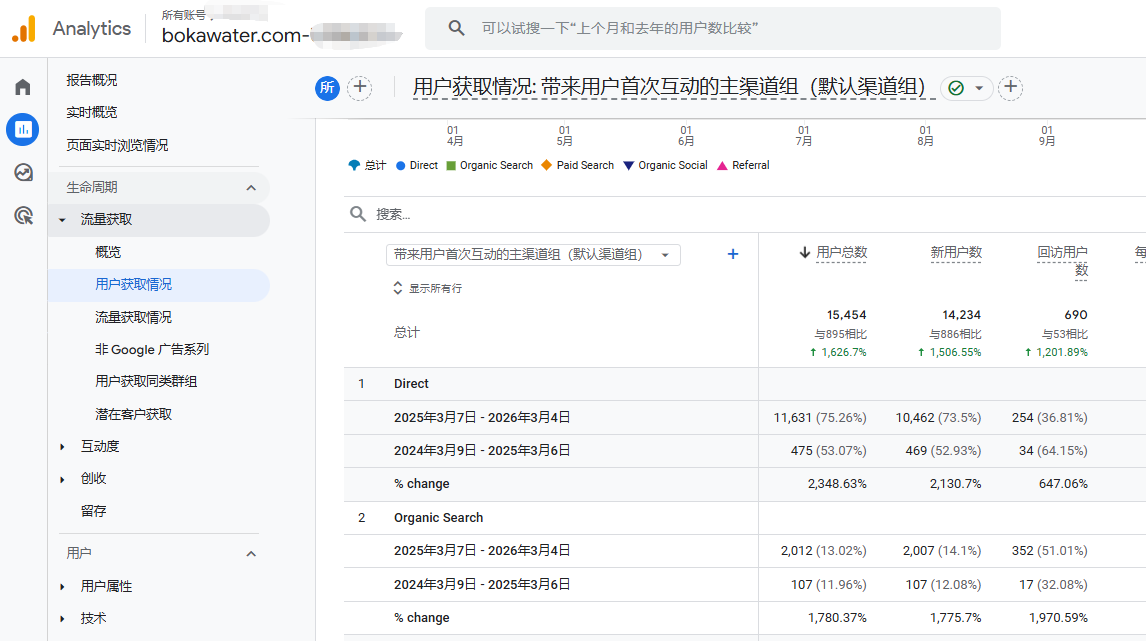The image size is (1146, 641).
Task: Click the plus icon after report title
Action: pyautogui.click(x=1011, y=88)
